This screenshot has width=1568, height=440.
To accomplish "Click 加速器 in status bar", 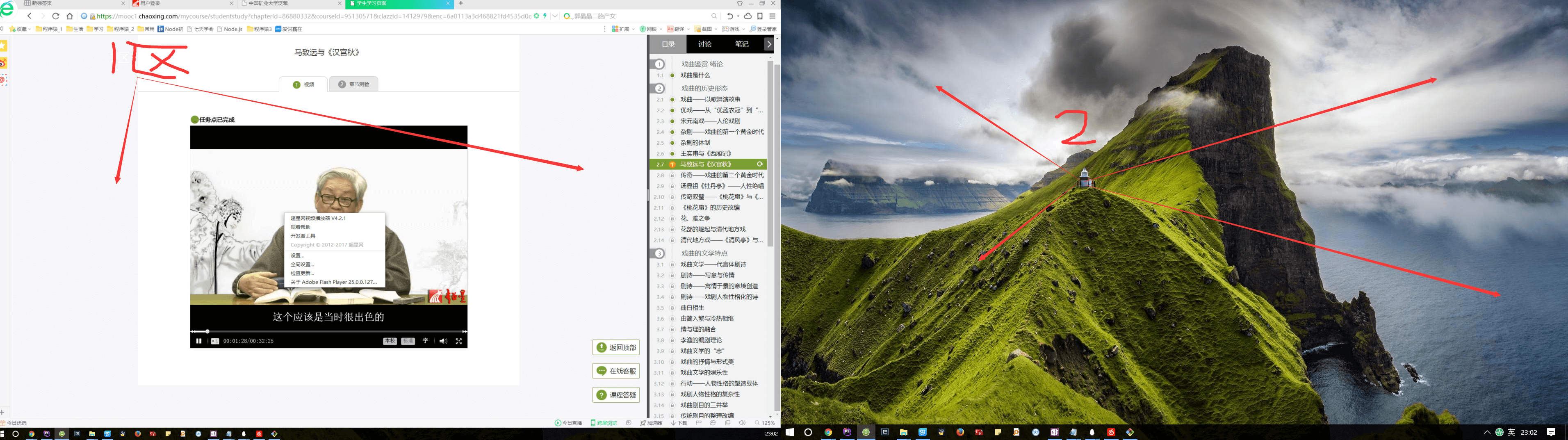I will [x=651, y=423].
